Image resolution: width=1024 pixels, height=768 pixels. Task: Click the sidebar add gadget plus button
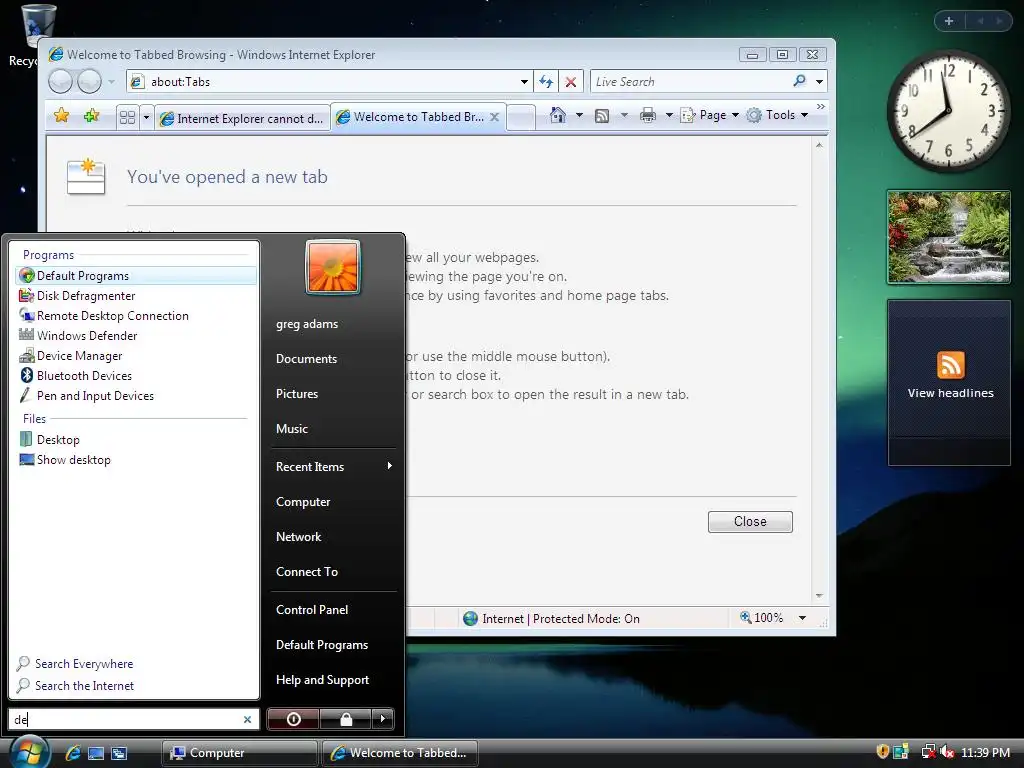[x=949, y=21]
